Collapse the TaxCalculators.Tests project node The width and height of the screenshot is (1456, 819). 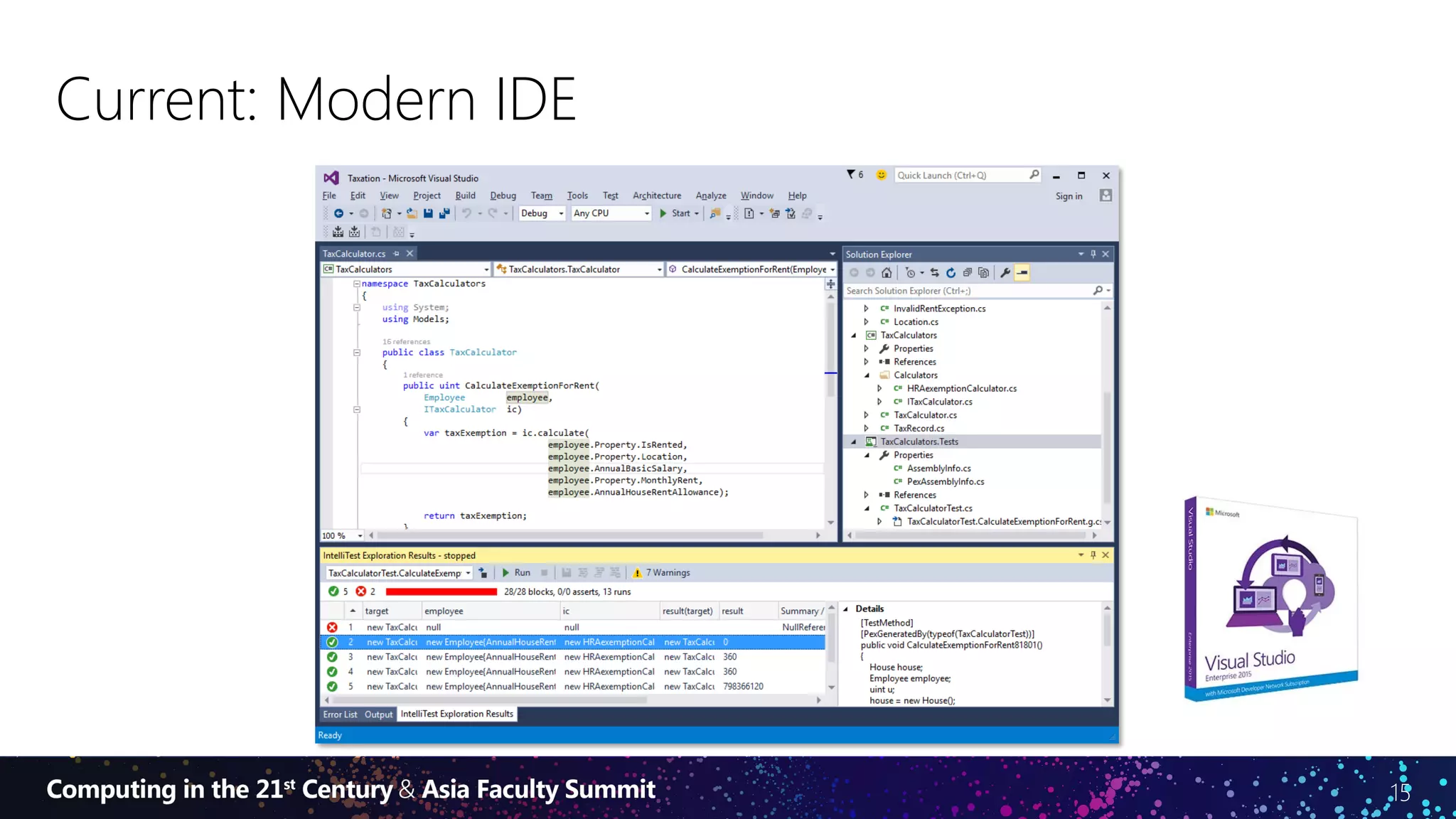854,442
